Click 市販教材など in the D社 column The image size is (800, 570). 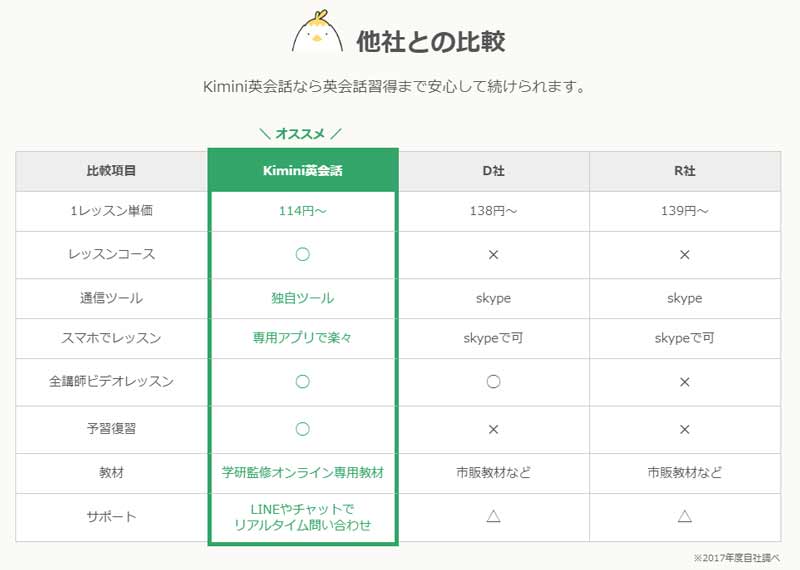pyautogui.click(x=493, y=473)
